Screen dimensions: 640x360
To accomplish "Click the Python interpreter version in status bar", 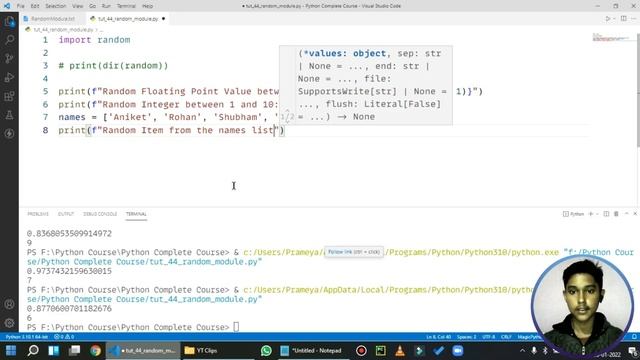I will (27, 337).
